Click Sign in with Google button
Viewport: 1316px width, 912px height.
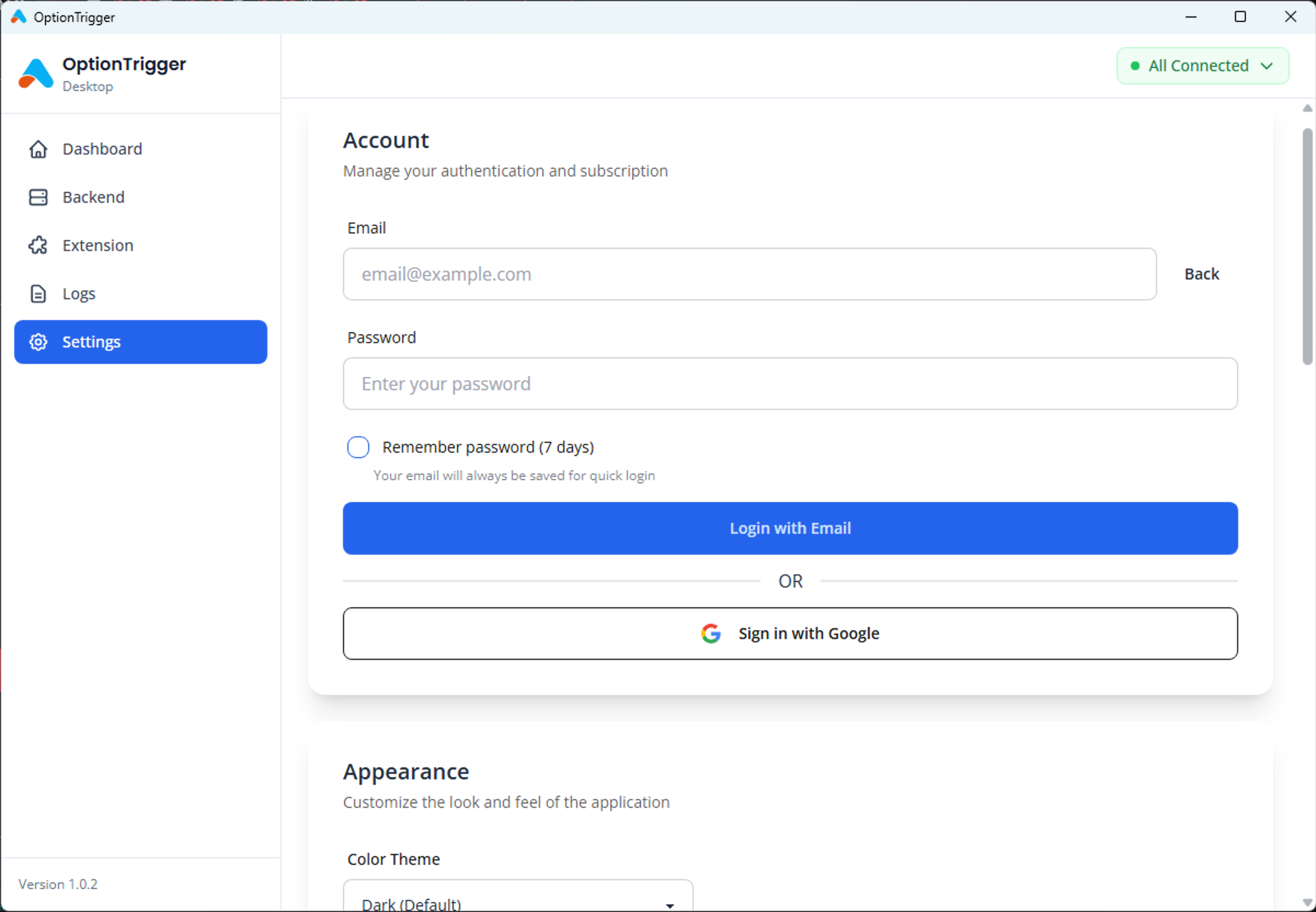(791, 633)
